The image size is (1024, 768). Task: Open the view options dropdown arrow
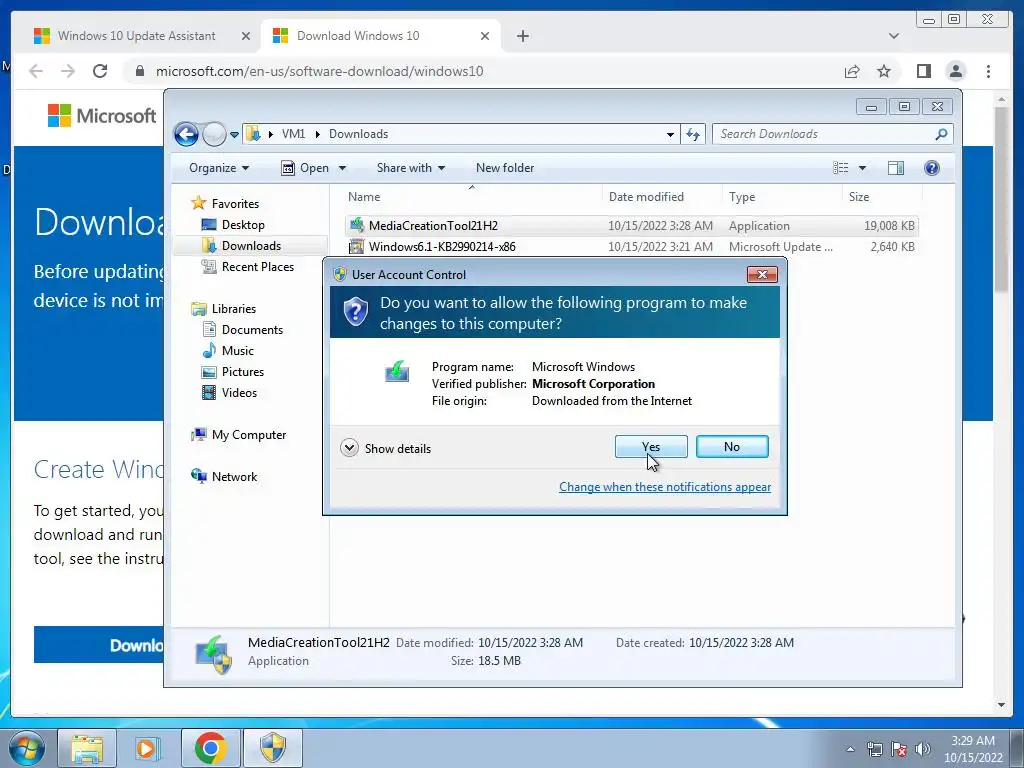pyautogui.click(x=862, y=168)
